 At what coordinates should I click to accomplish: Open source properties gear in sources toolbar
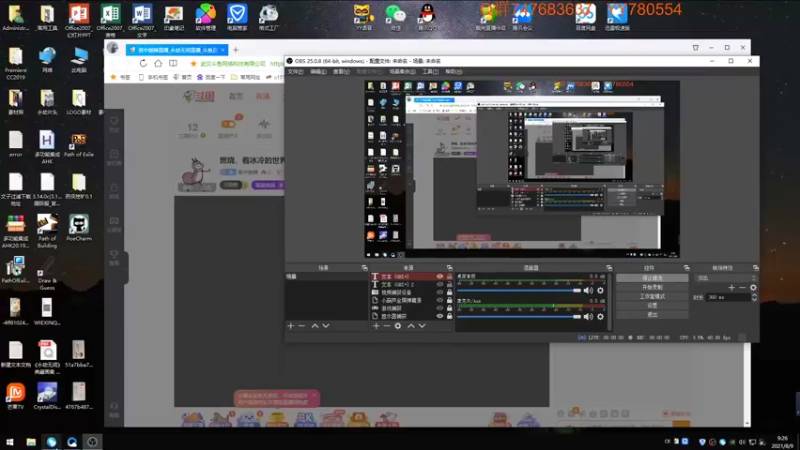398,326
